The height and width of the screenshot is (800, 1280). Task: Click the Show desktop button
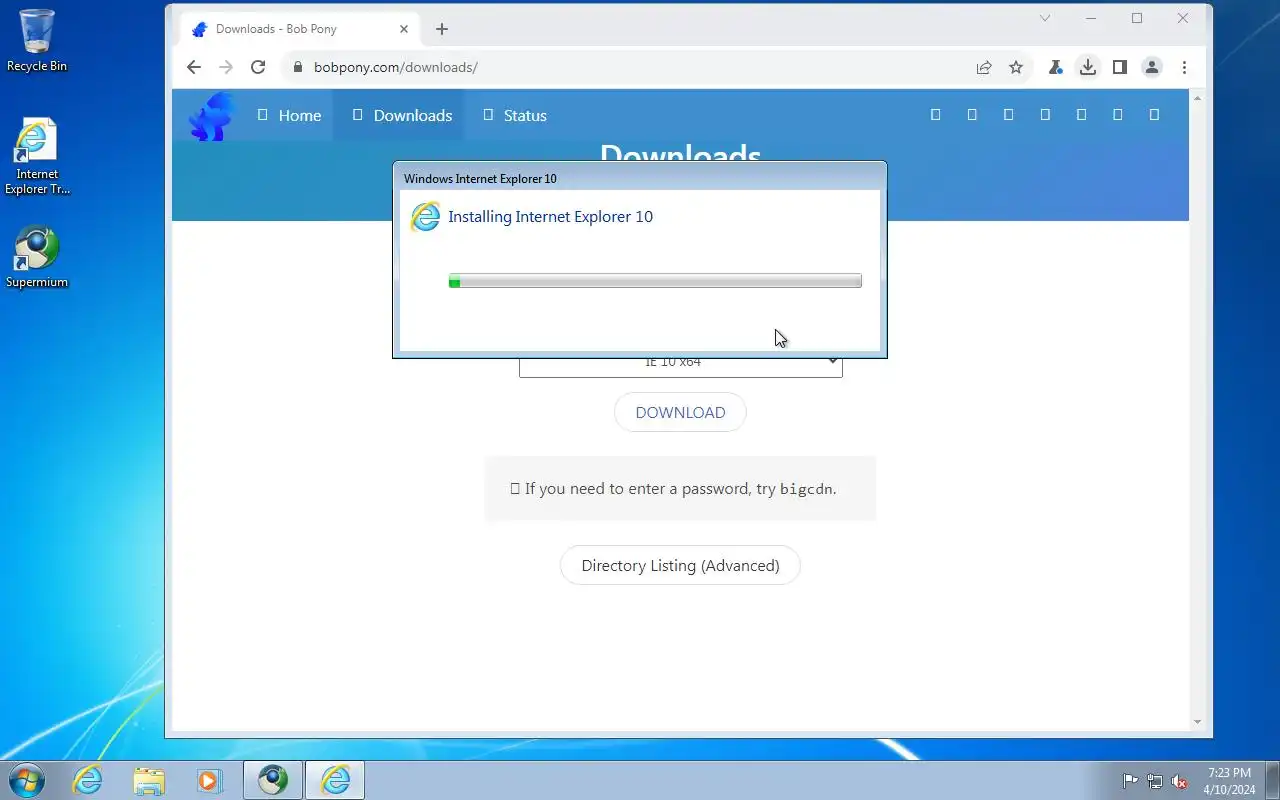(x=1273, y=780)
